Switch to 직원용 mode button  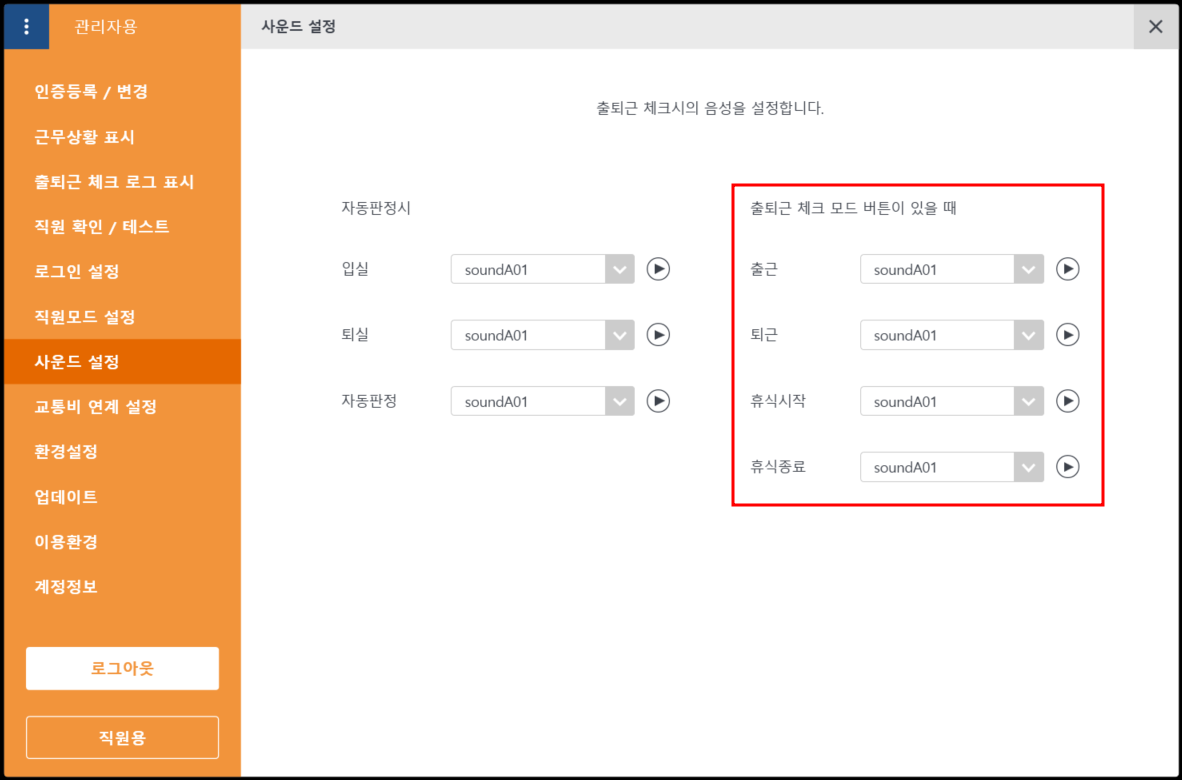pos(122,738)
